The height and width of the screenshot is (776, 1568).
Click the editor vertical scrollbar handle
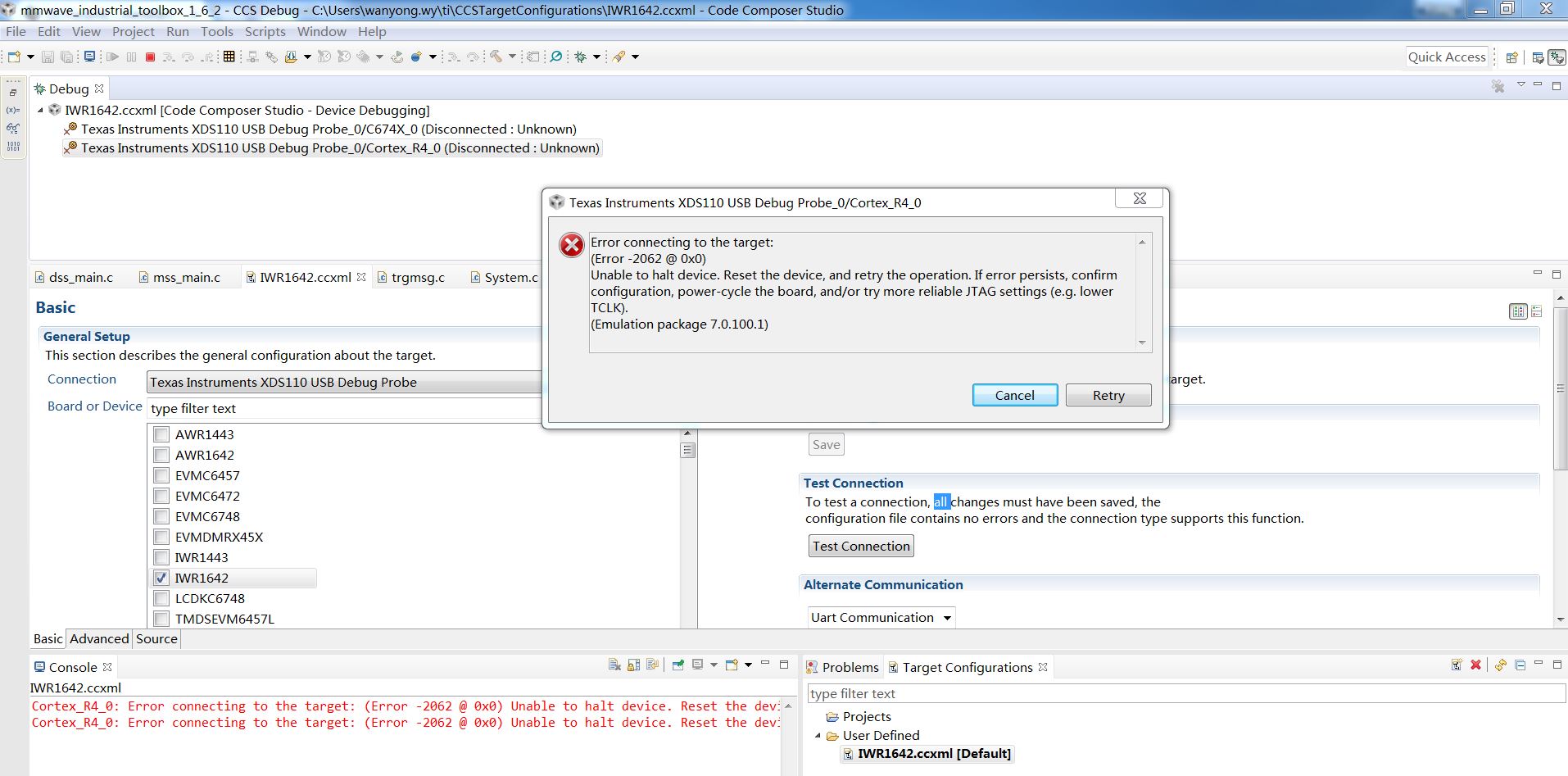[1561, 388]
